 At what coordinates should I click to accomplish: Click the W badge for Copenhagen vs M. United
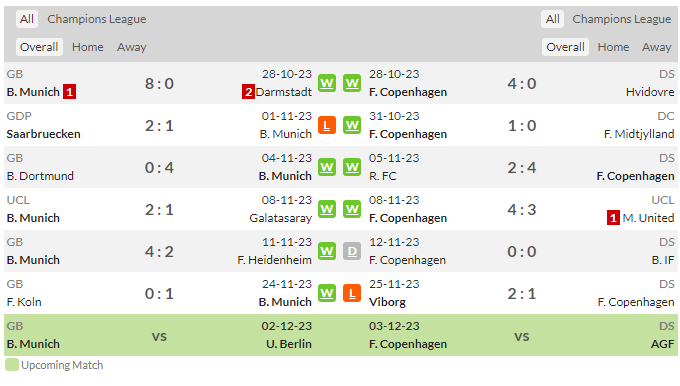pos(352,209)
